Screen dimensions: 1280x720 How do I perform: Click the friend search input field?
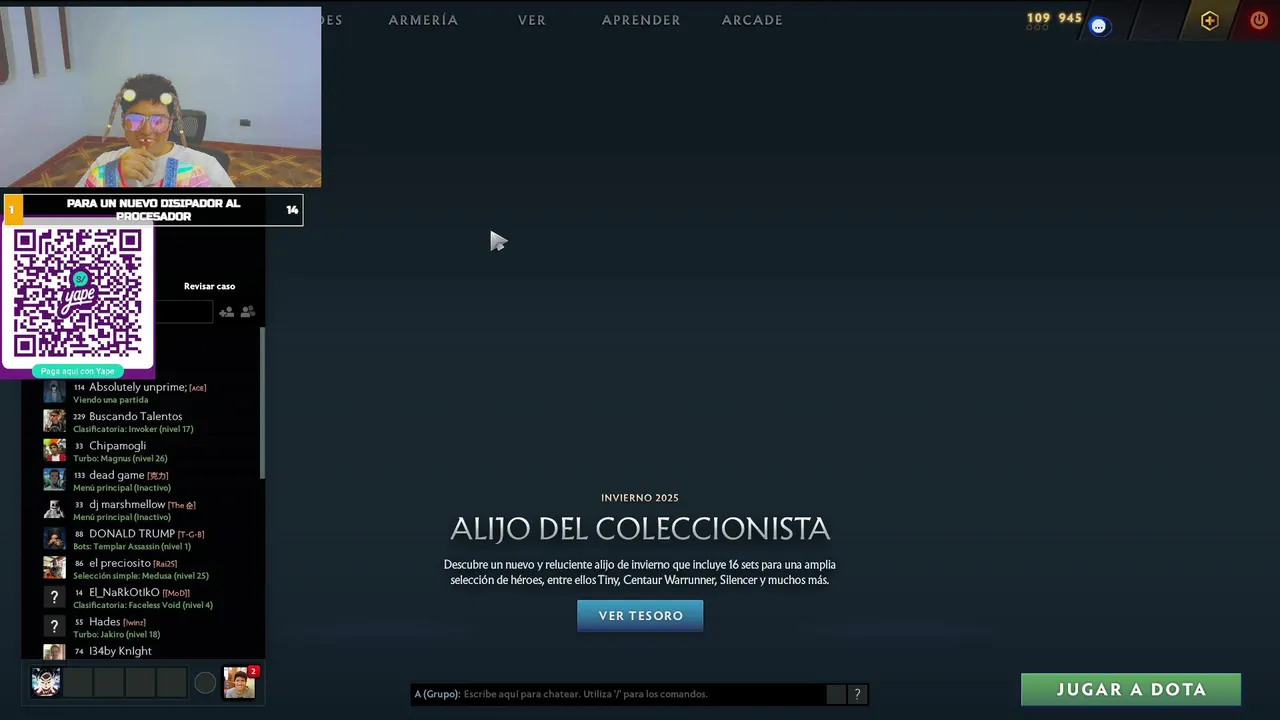[x=183, y=312]
